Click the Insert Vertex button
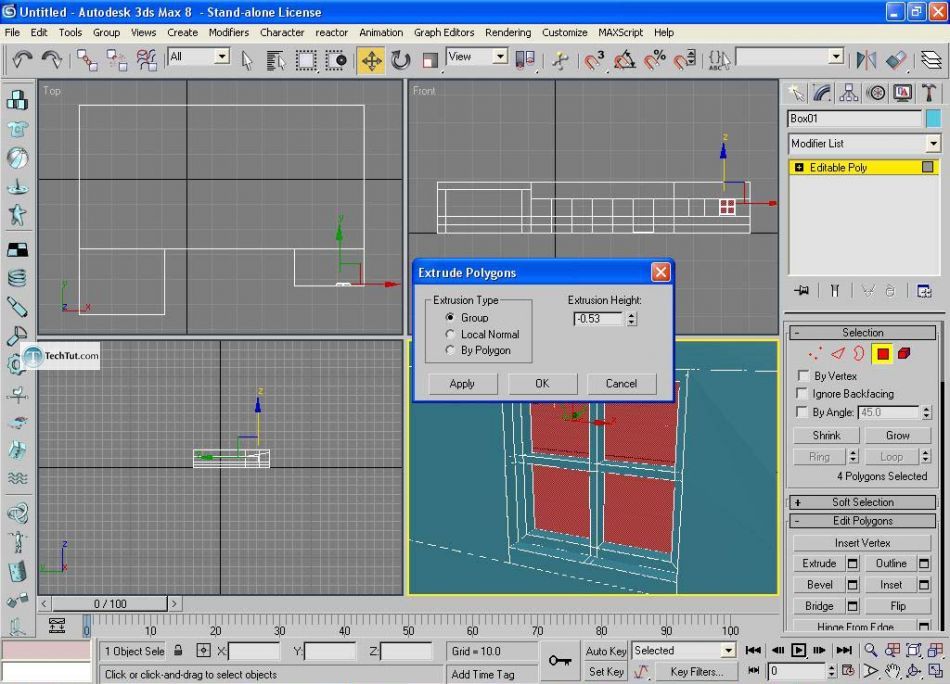Image resolution: width=950 pixels, height=684 pixels. (862, 543)
